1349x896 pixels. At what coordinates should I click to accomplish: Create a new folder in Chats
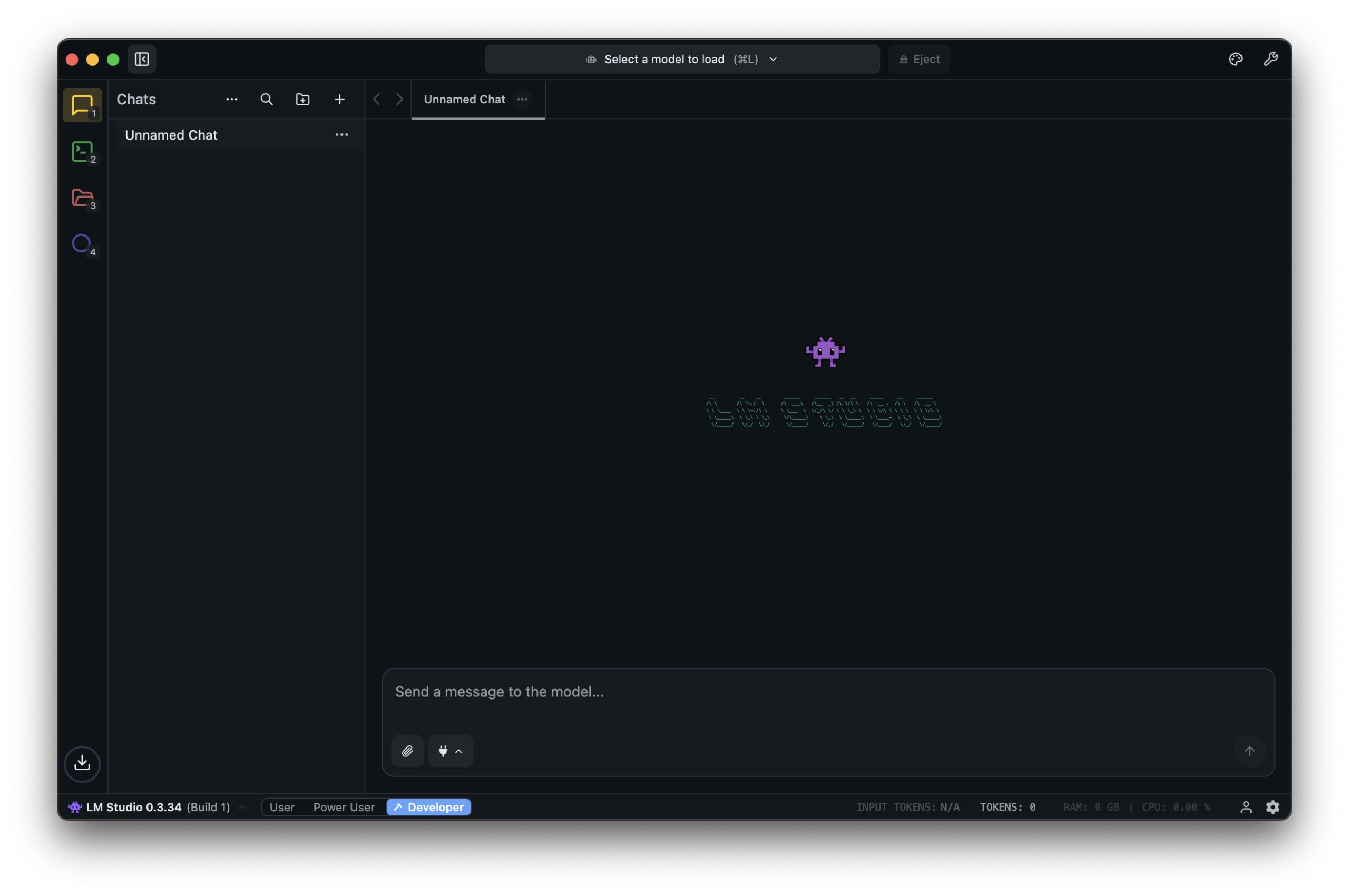coord(302,100)
